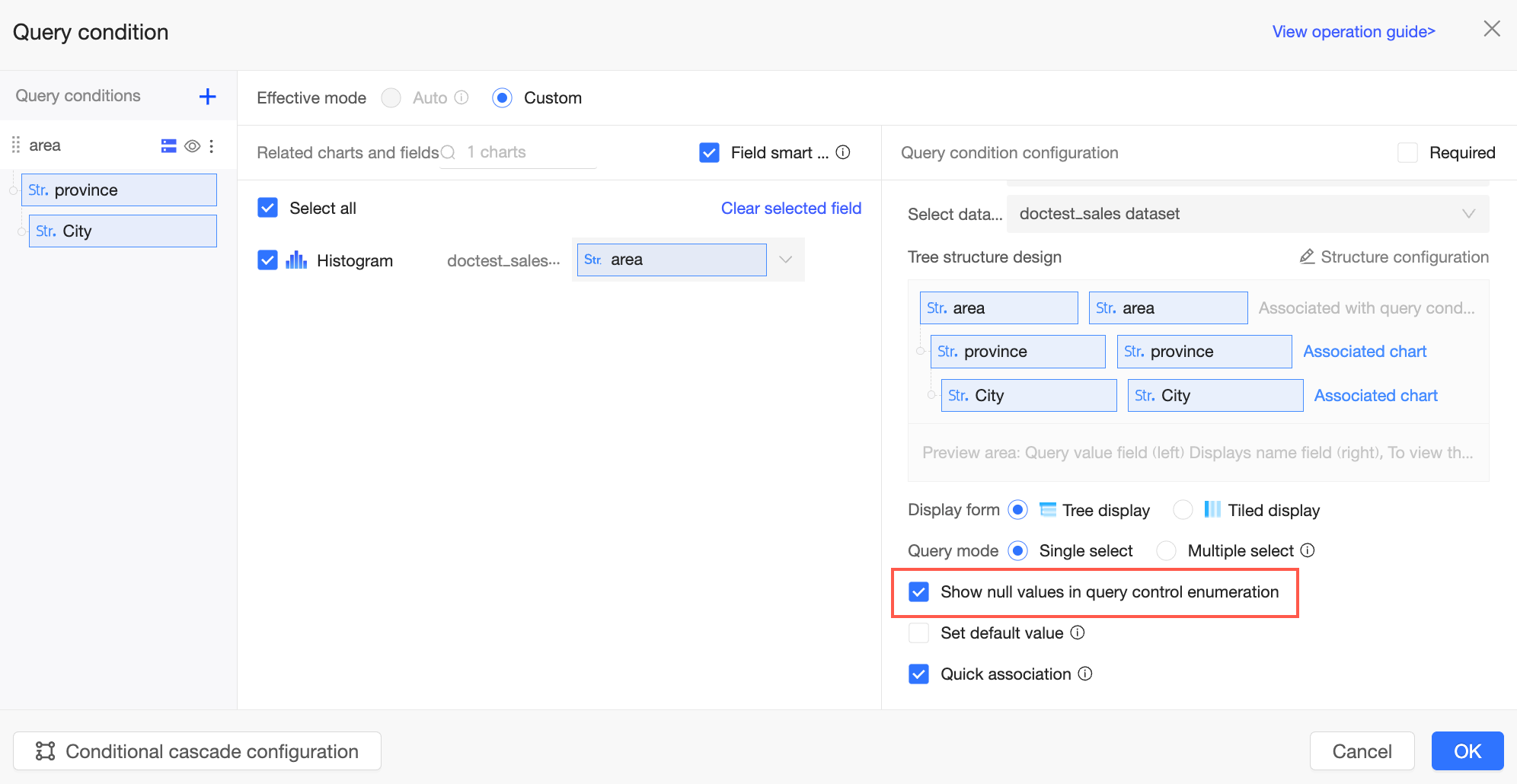This screenshot has height=784, width=1517.
Task: Toggle visibility eye icon for area condition
Action: [x=193, y=146]
